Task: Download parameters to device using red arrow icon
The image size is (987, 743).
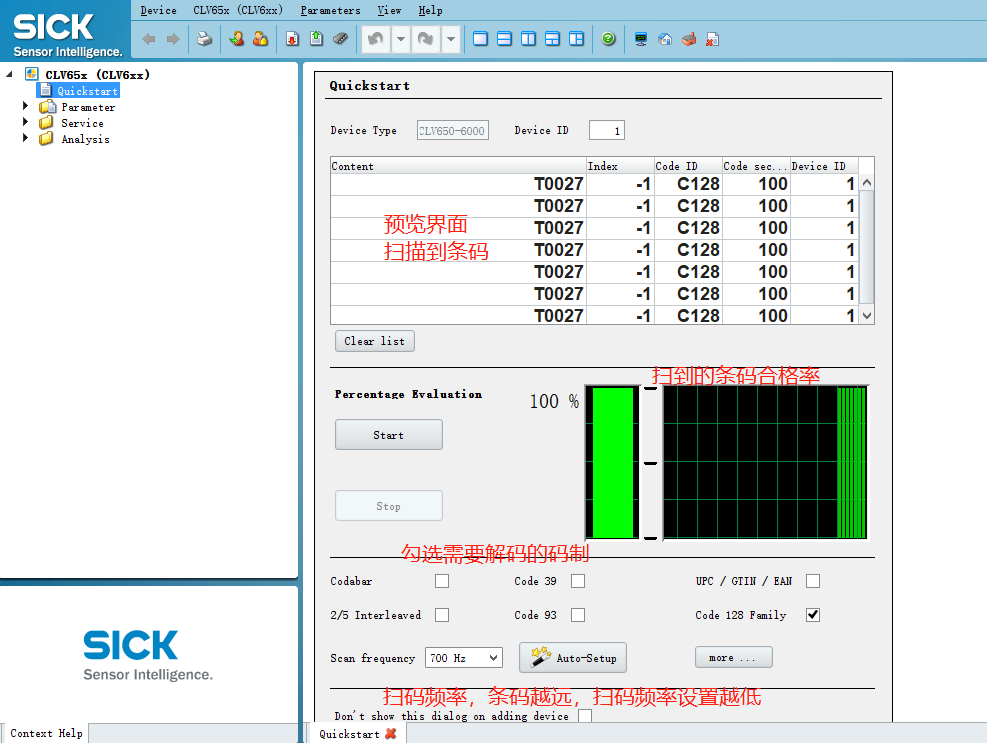Action: [x=292, y=38]
